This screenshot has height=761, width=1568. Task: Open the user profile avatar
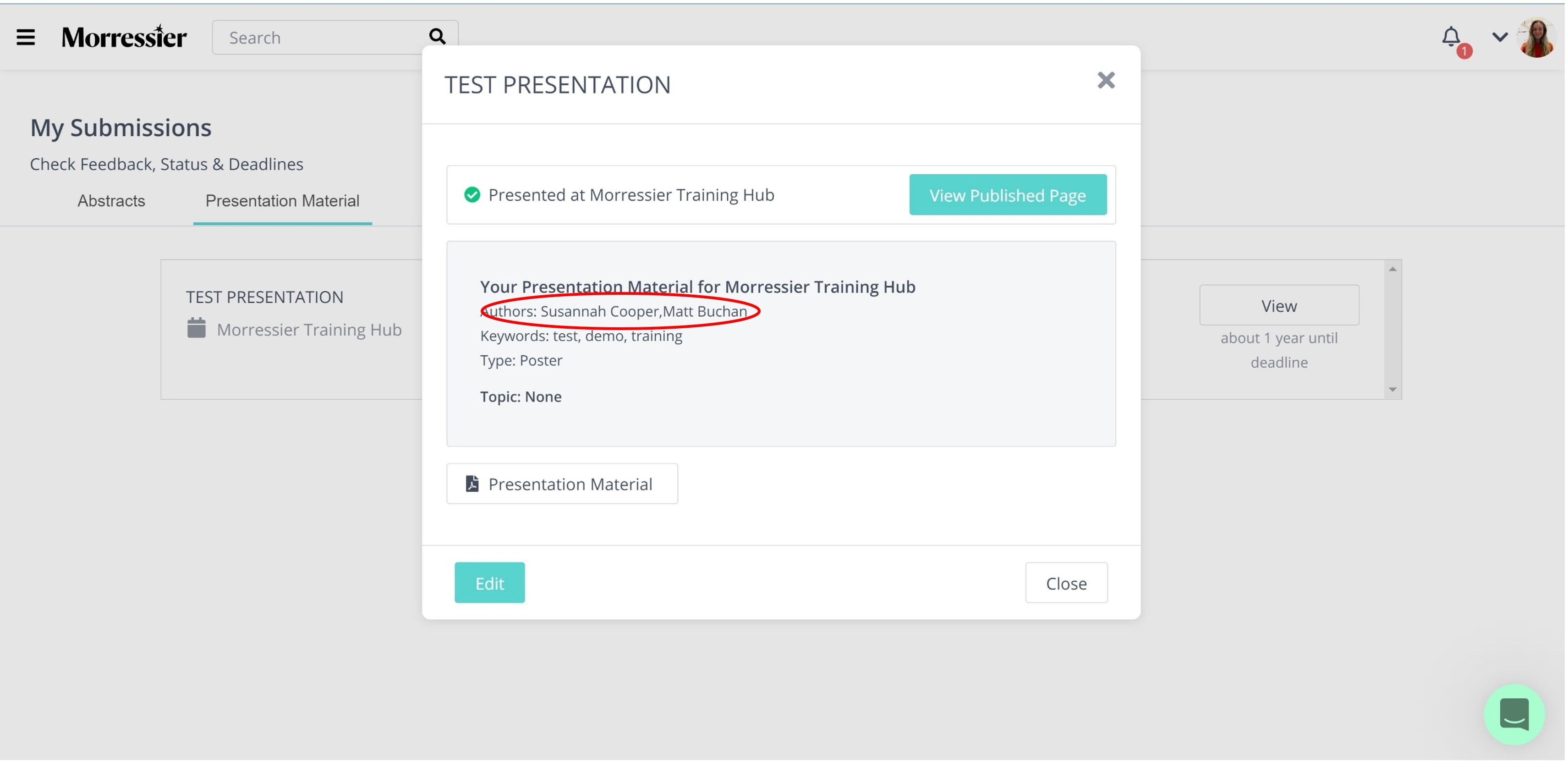(1538, 38)
